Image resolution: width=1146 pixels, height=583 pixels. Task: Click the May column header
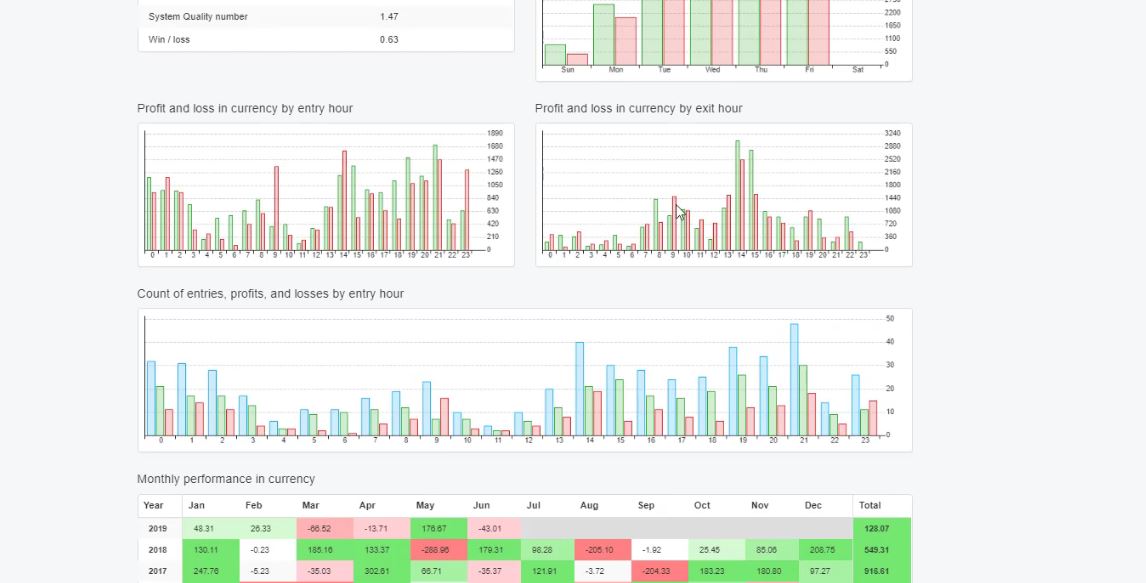[425, 506]
